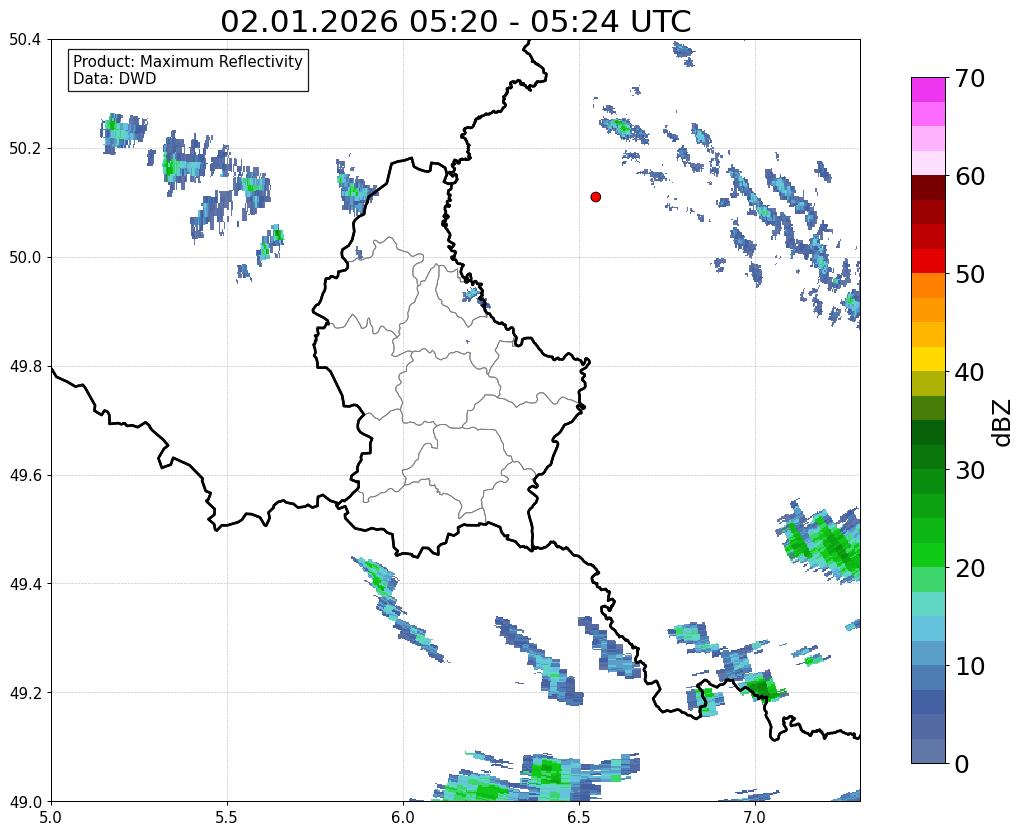Screen dimensions: 1023x834
Task: Click the colorbar tick label 50
Action: 969,274
